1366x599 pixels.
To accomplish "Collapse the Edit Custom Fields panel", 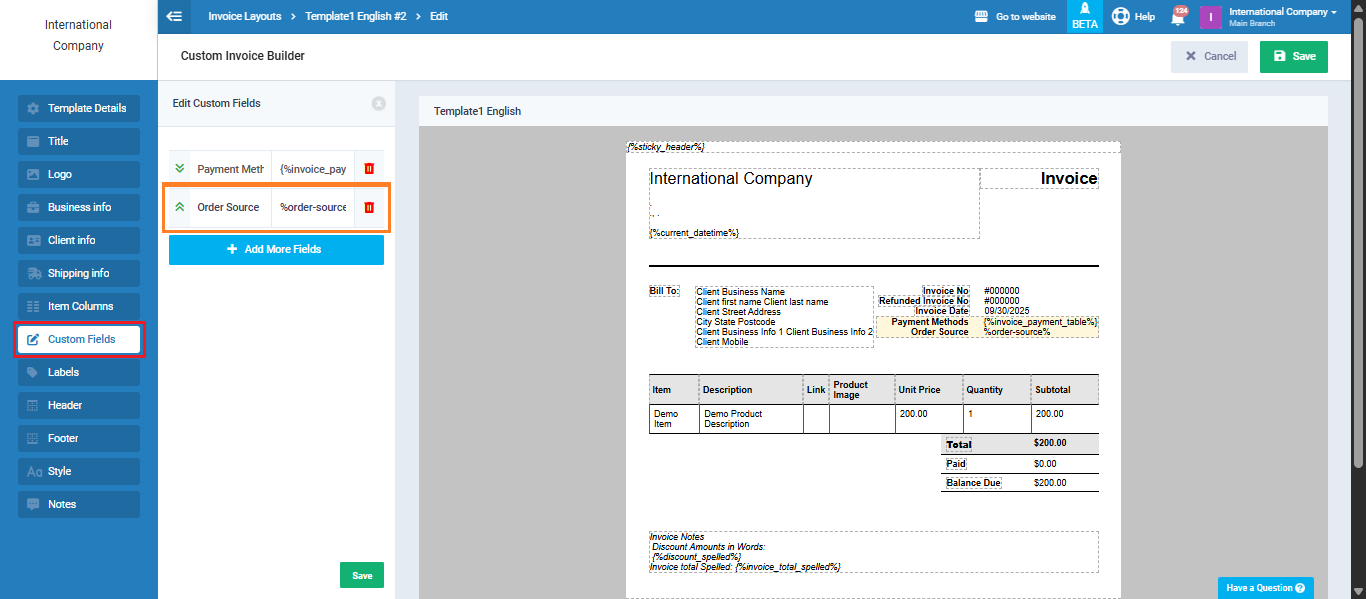I will (x=378, y=104).
